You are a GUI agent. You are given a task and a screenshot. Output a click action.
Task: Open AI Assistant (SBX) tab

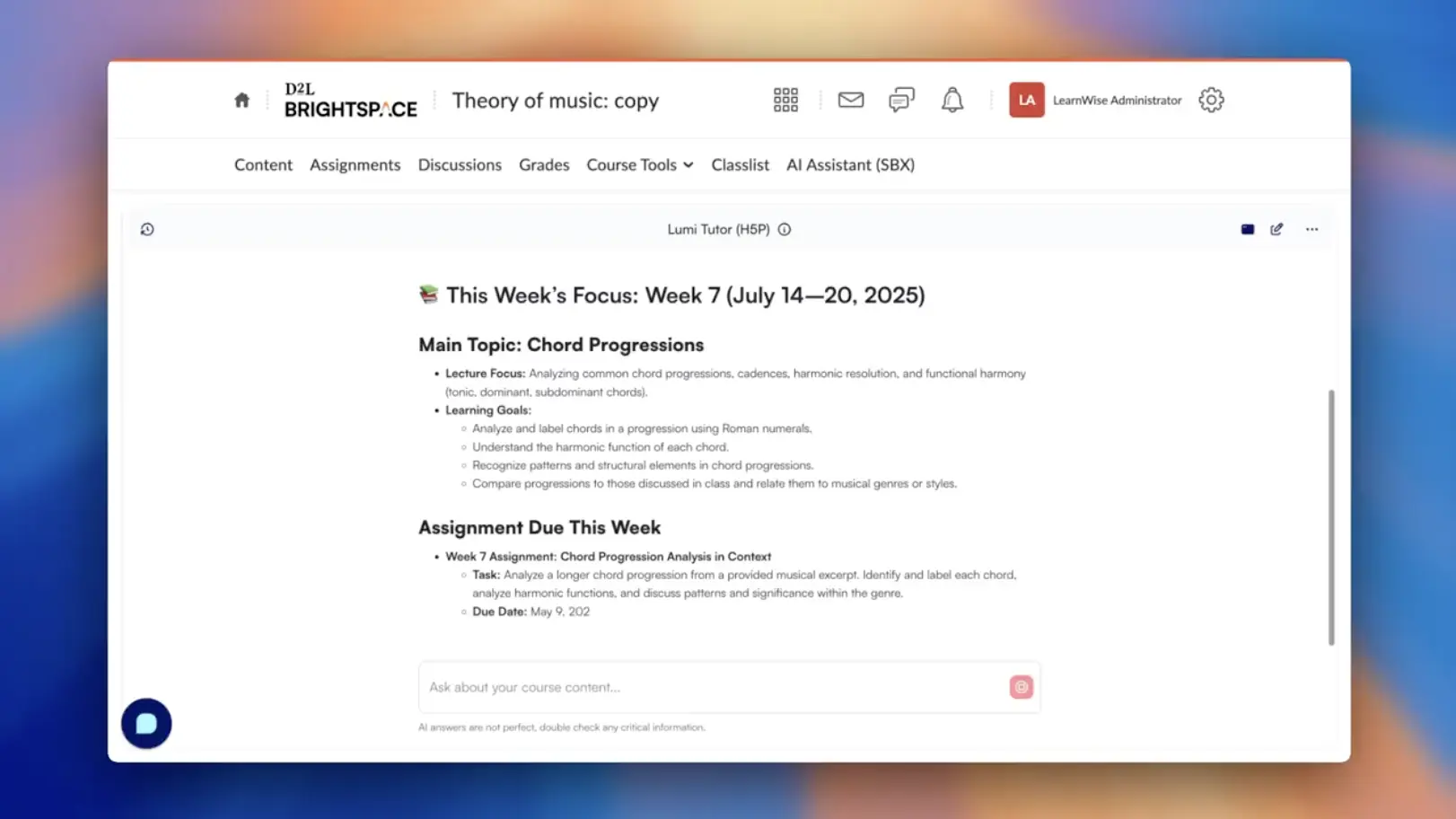(850, 164)
